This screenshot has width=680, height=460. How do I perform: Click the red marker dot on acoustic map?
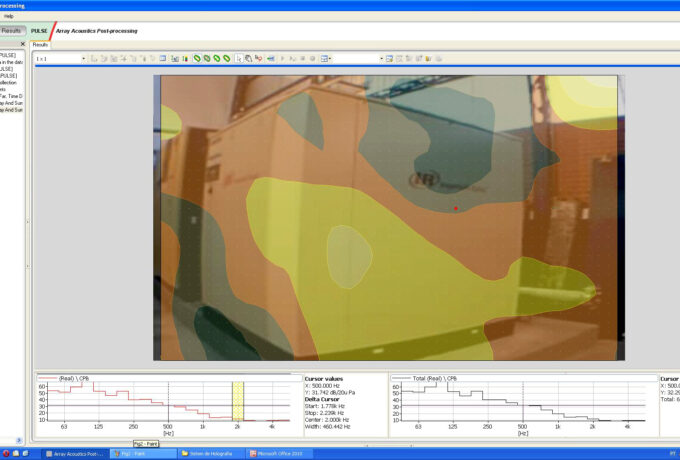coord(456,208)
